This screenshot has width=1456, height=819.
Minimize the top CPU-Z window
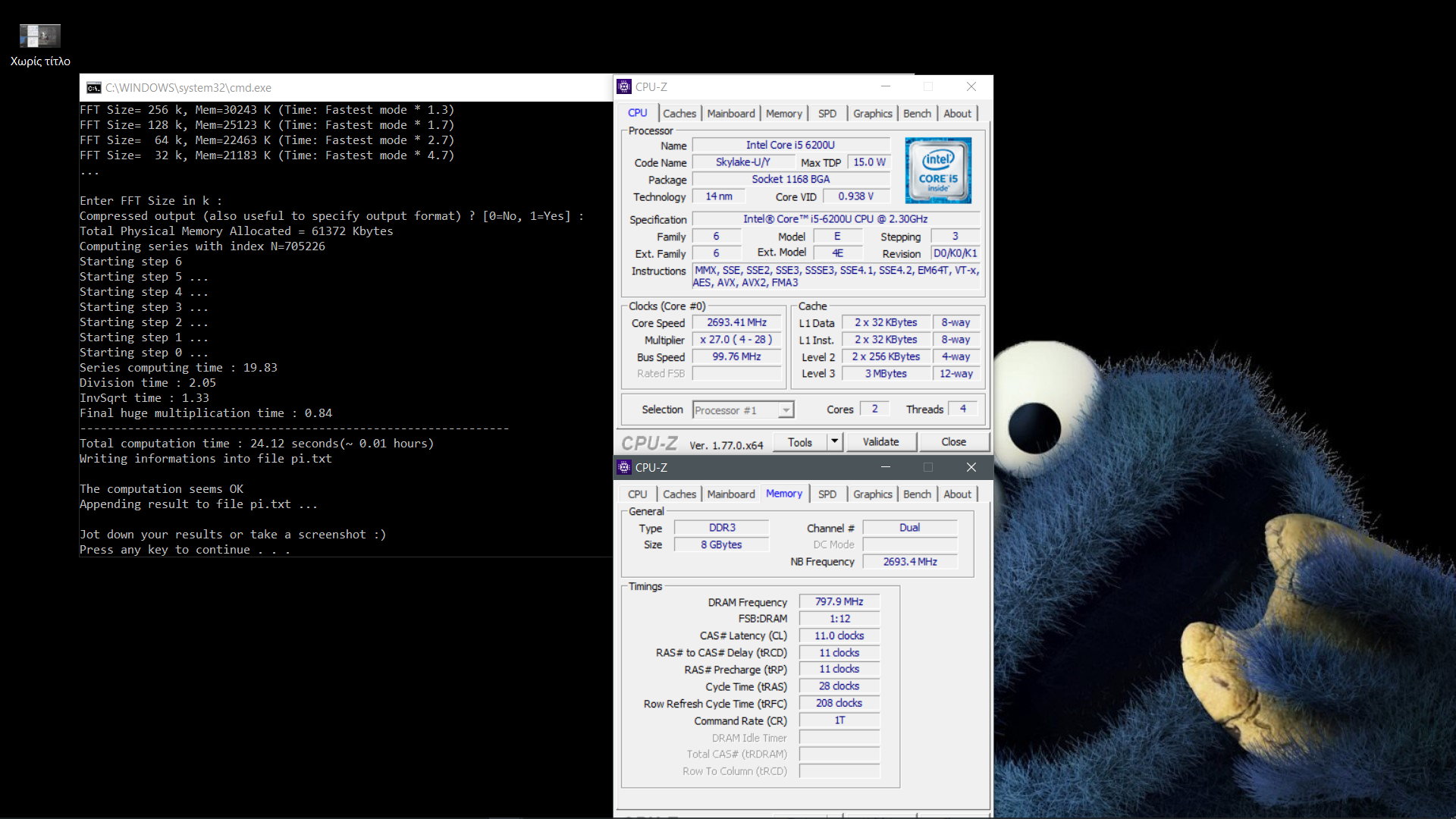pyautogui.click(x=885, y=86)
